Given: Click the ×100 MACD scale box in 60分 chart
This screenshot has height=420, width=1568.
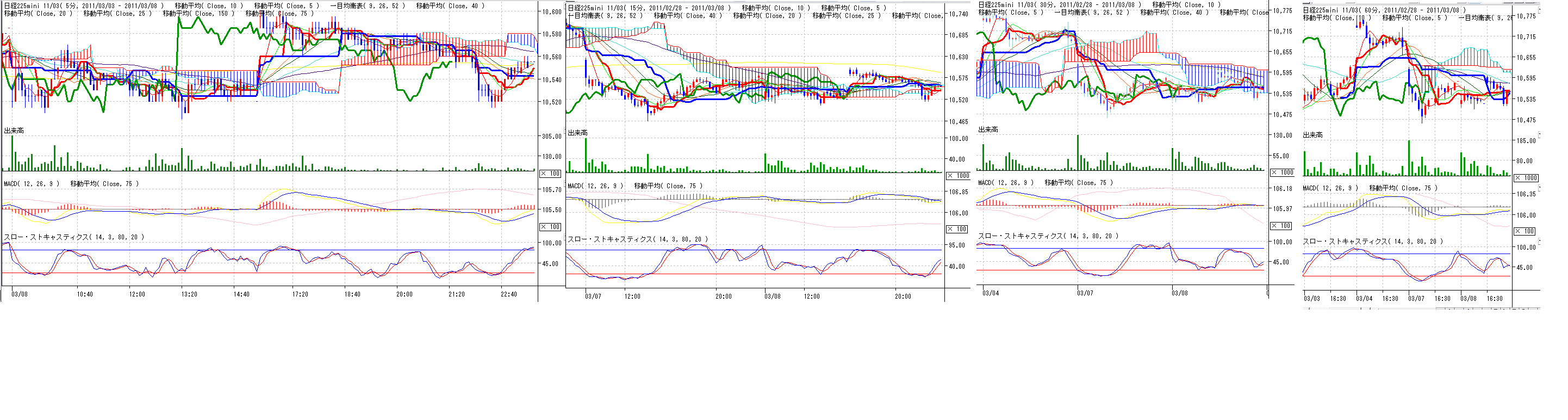Looking at the screenshot, I should 1525,231.
